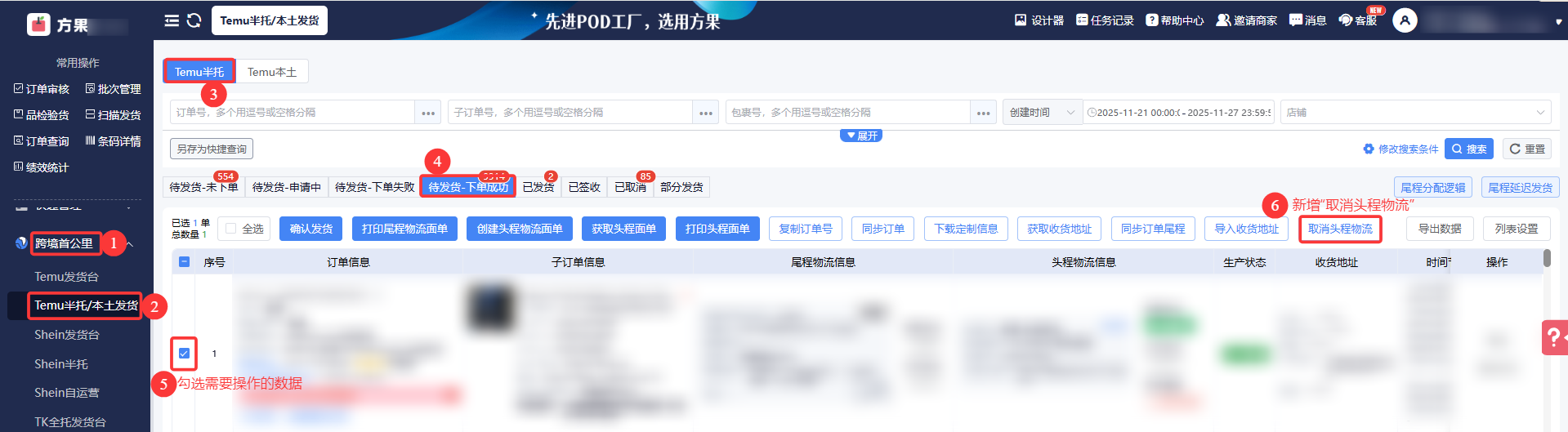This screenshot has width=1568, height=432.
Task: Select the 已签收 status tab
Action: pos(584,187)
